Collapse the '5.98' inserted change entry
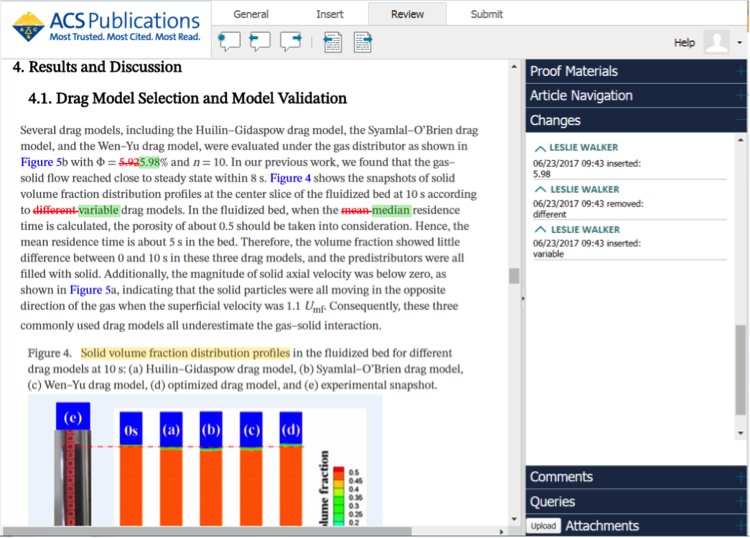Viewport: 750px width, 538px height. pos(540,148)
